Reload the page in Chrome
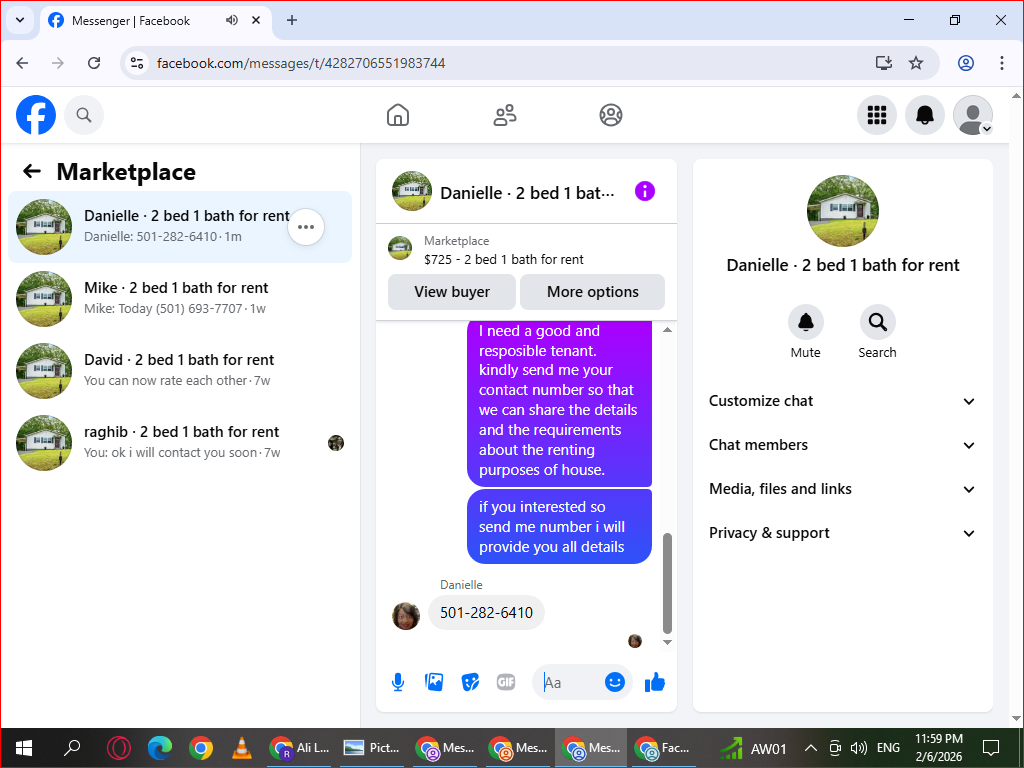Screen dimensions: 1024x768 (94, 63)
